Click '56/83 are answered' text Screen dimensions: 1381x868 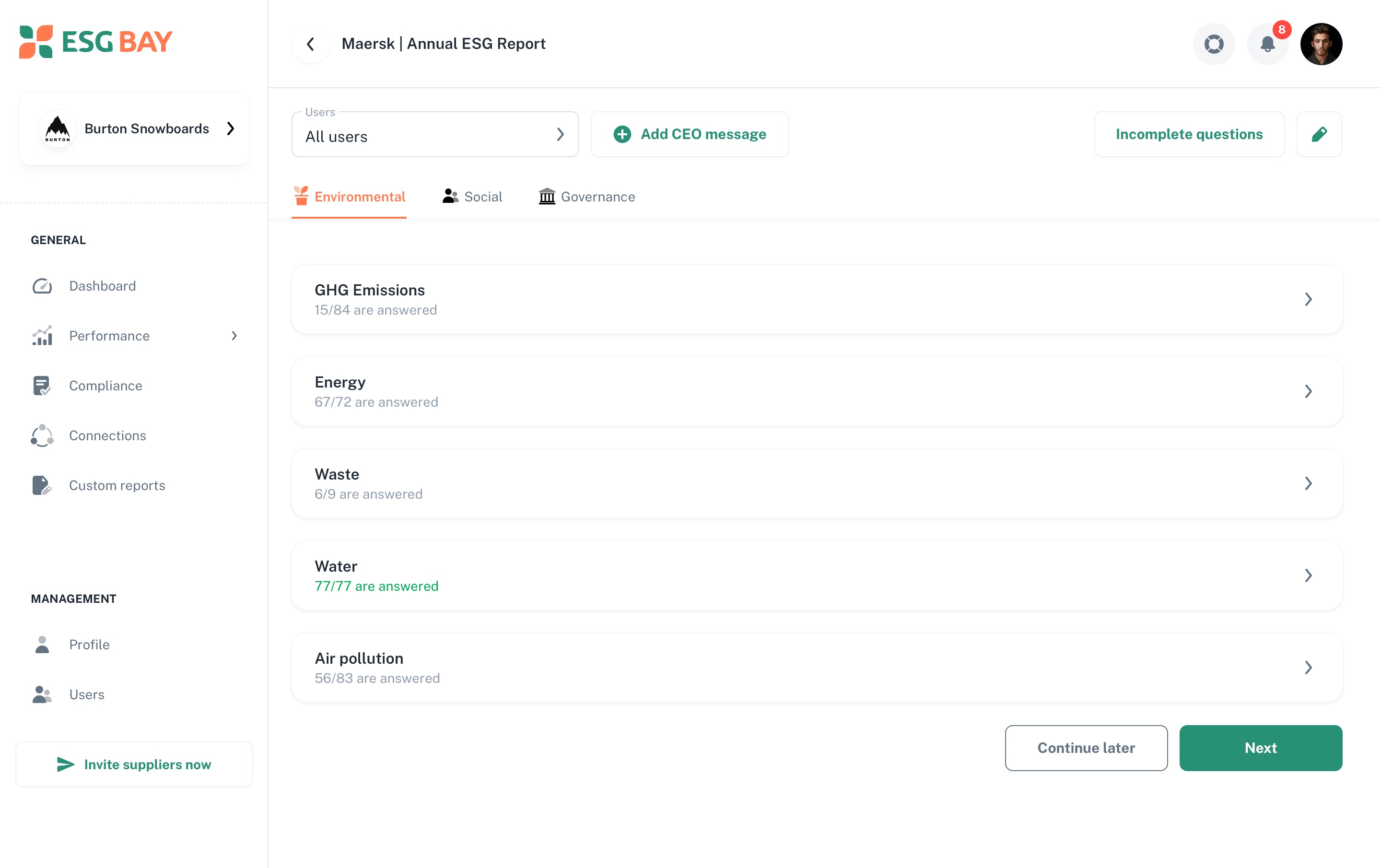[x=377, y=678]
